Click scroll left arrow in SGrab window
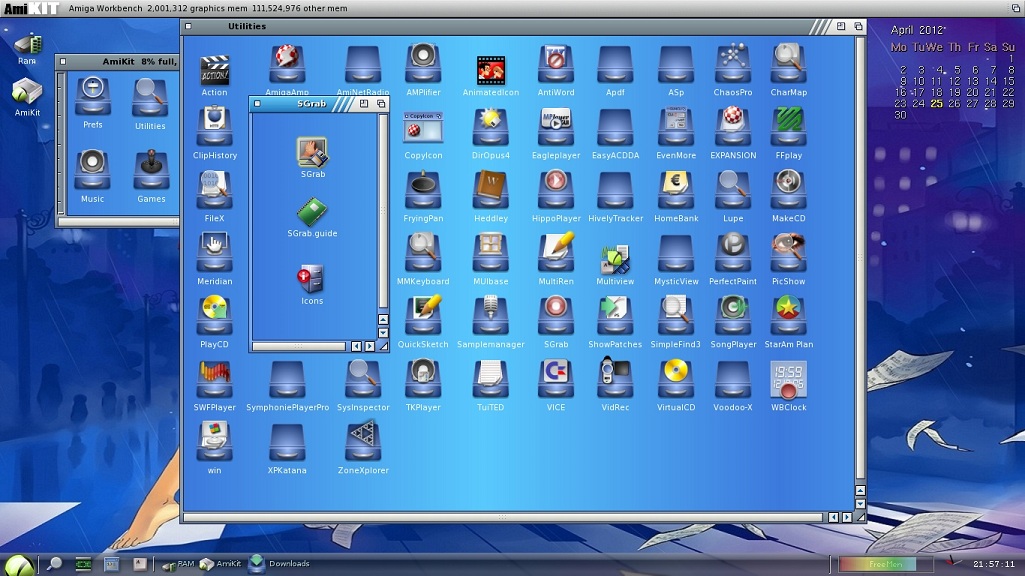 pos(356,346)
